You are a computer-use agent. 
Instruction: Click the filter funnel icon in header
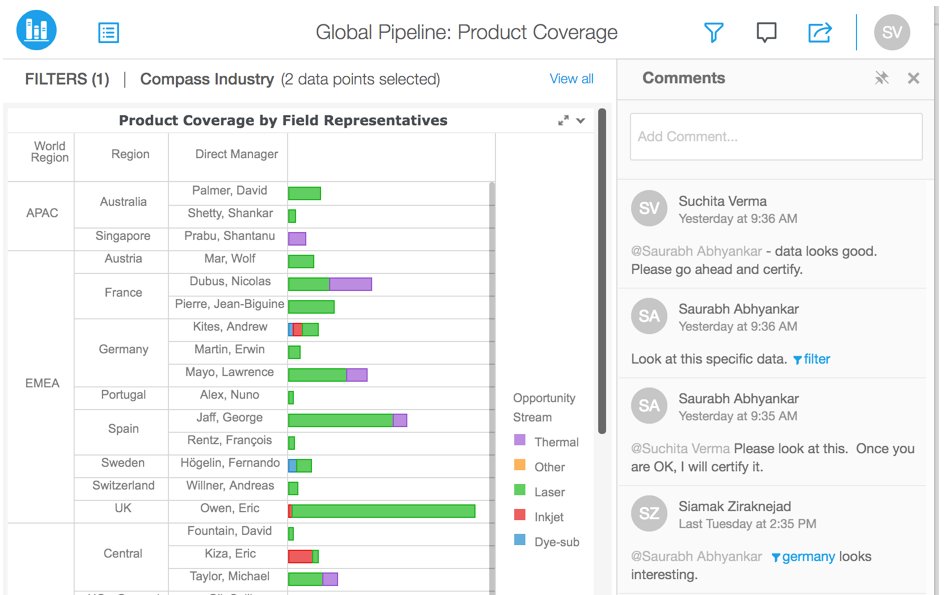pyautogui.click(x=713, y=32)
